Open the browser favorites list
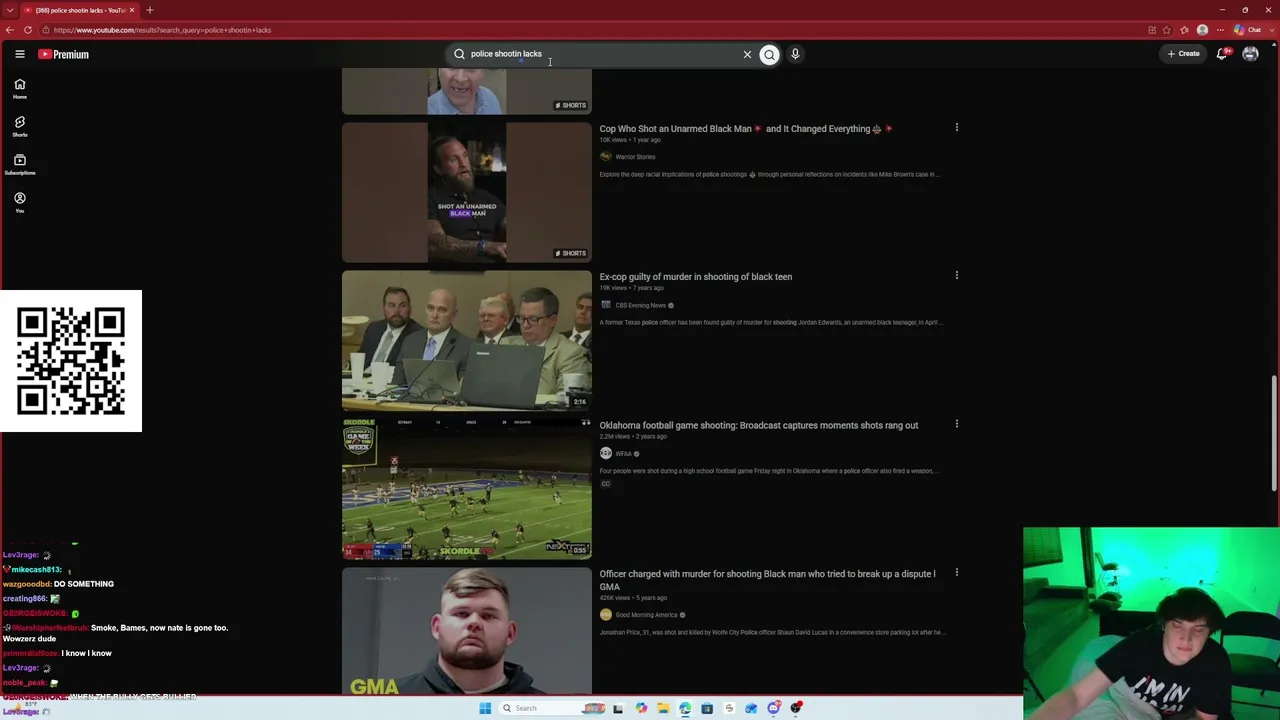The height and width of the screenshot is (720, 1280). click(1184, 30)
